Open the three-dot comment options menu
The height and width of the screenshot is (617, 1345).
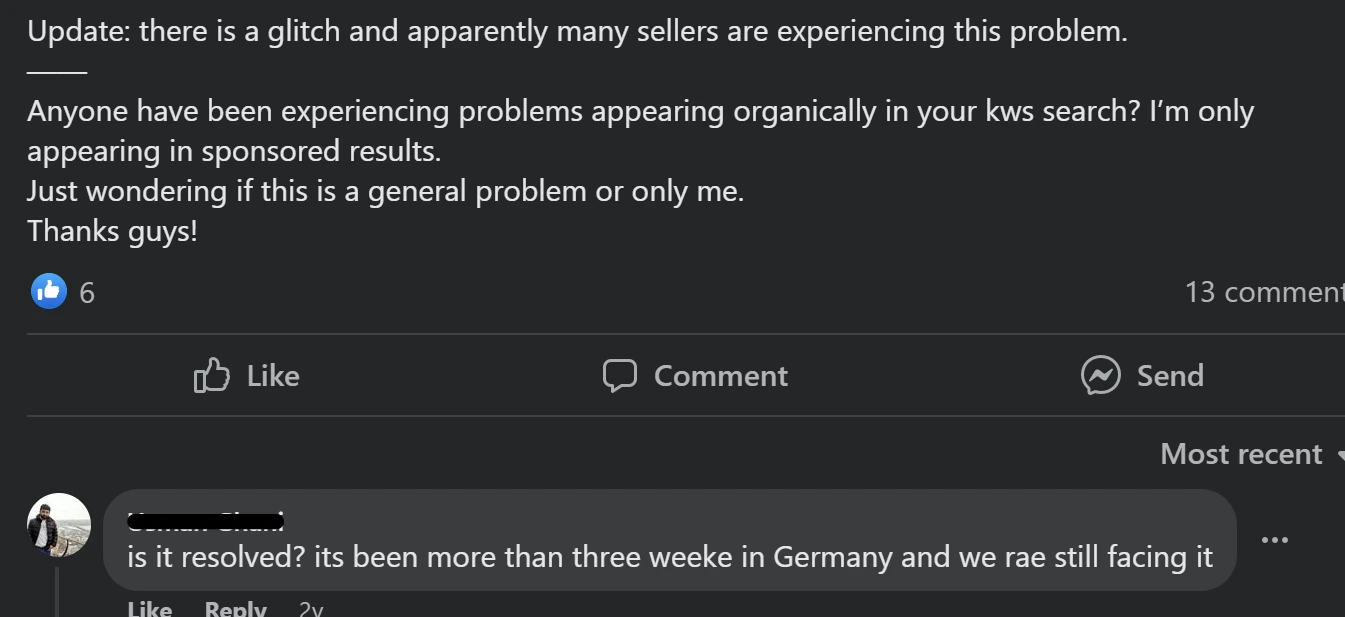click(x=1274, y=540)
